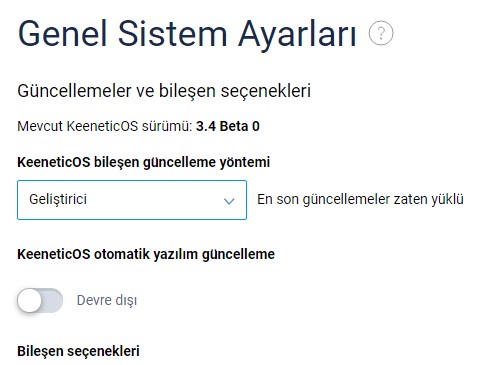Click the 'Genel Sistem Ayarları' page title
This screenshot has height=365, width=502.
point(187,35)
